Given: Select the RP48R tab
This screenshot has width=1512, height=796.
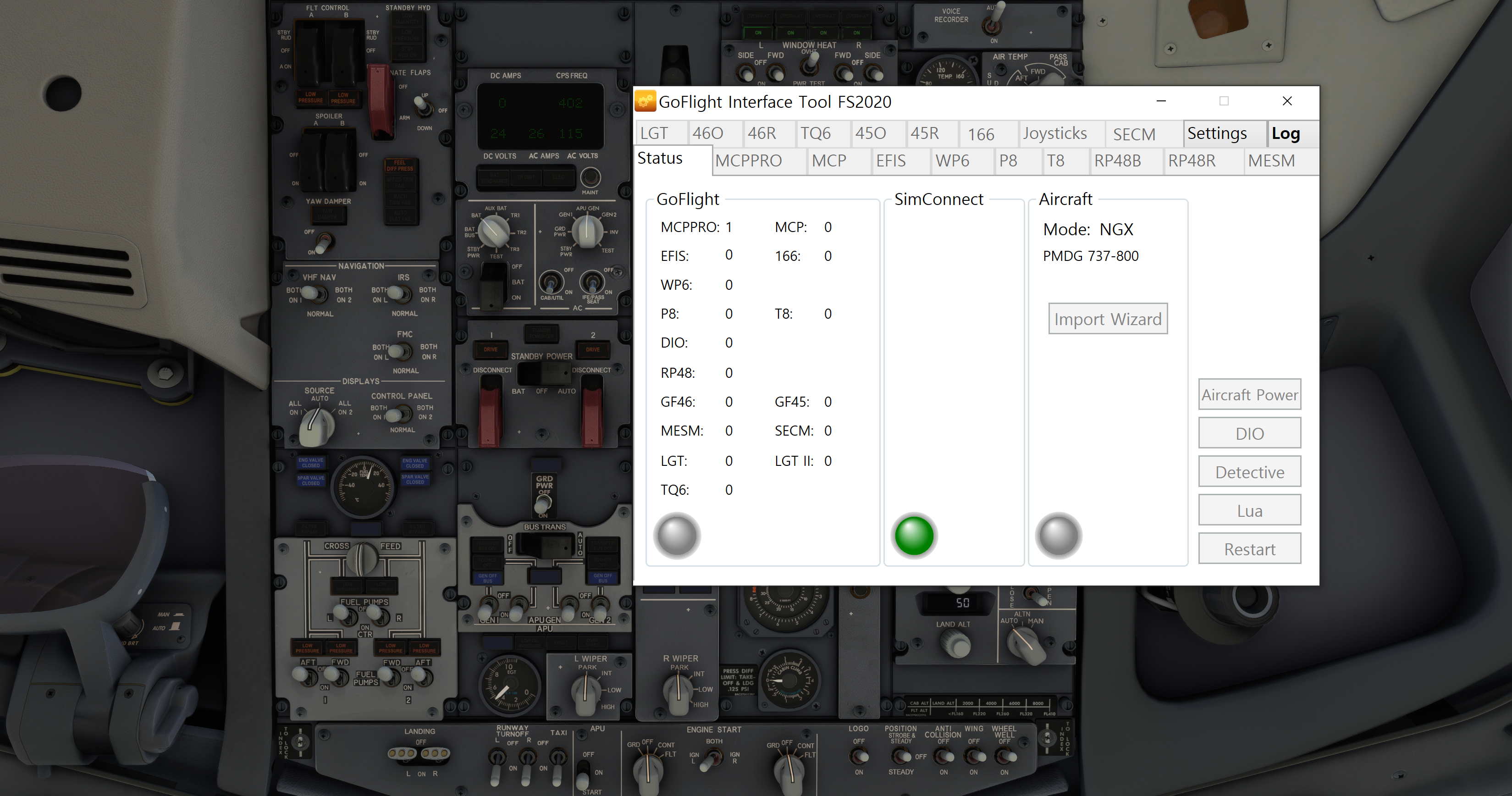Looking at the screenshot, I should point(1203,161).
